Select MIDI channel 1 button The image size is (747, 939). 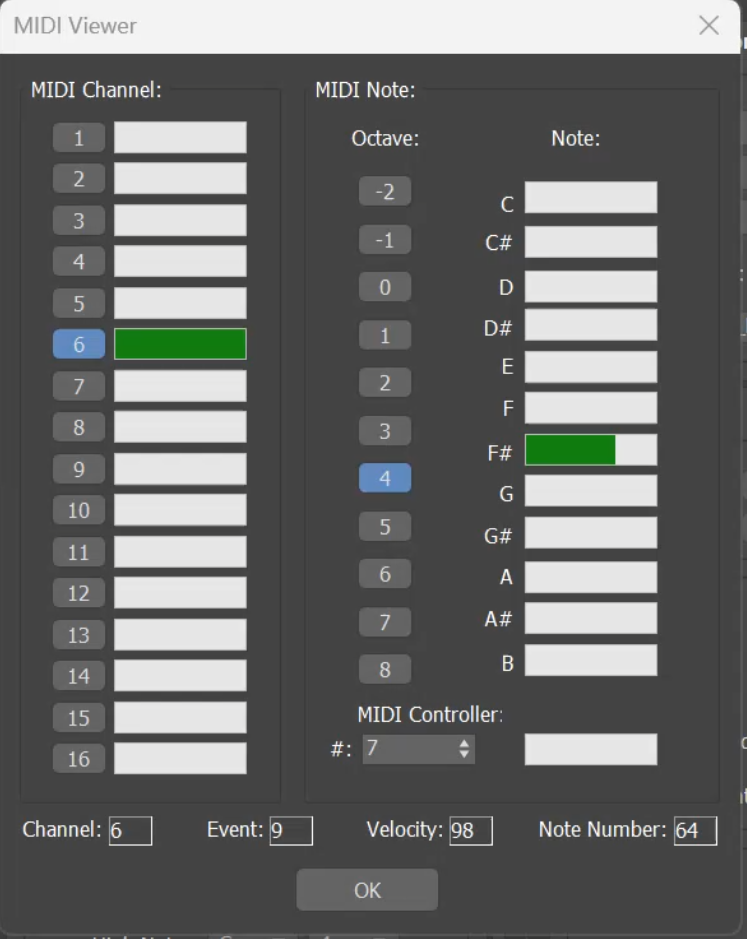pos(79,138)
